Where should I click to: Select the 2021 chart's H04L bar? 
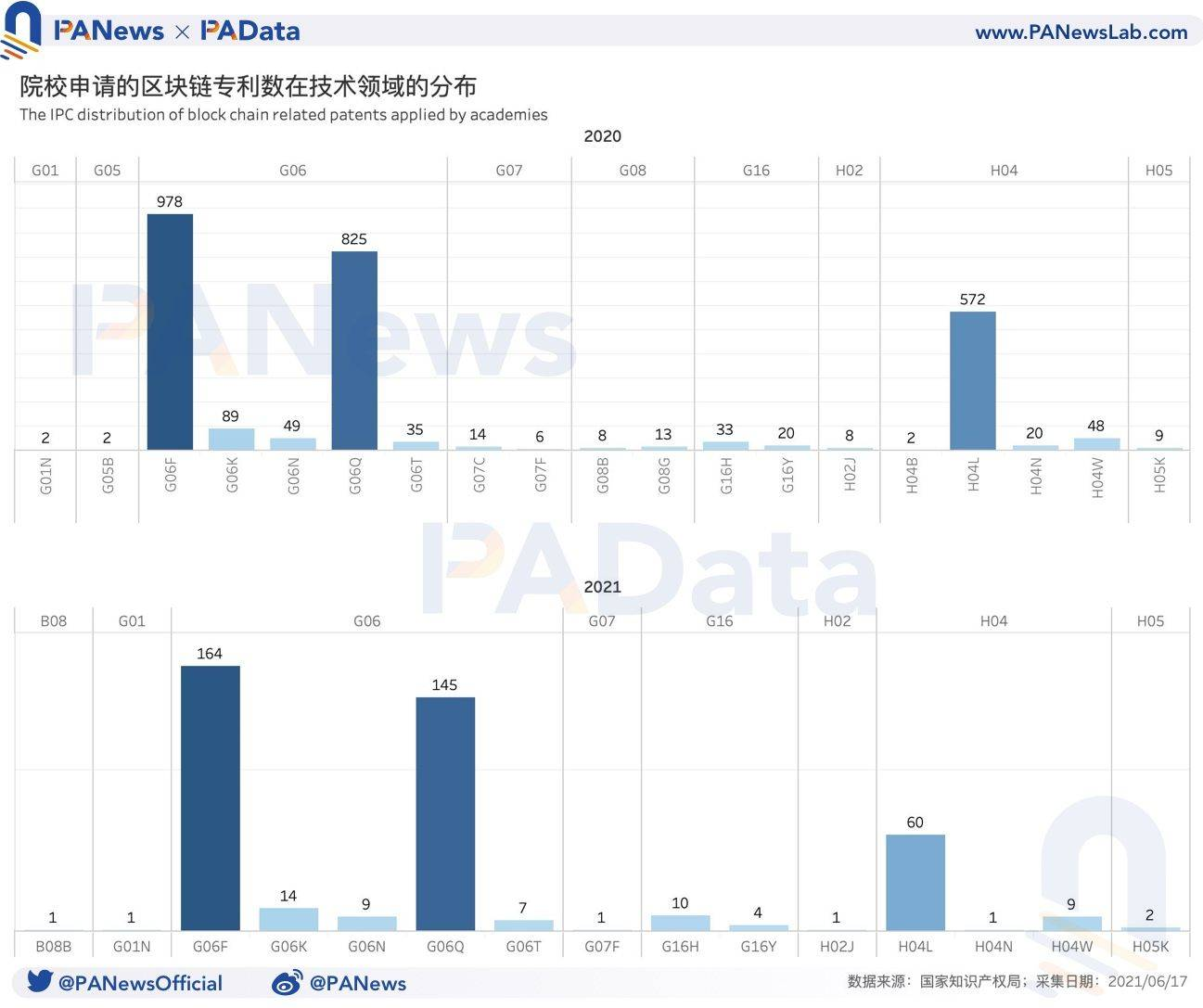click(x=915, y=883)
